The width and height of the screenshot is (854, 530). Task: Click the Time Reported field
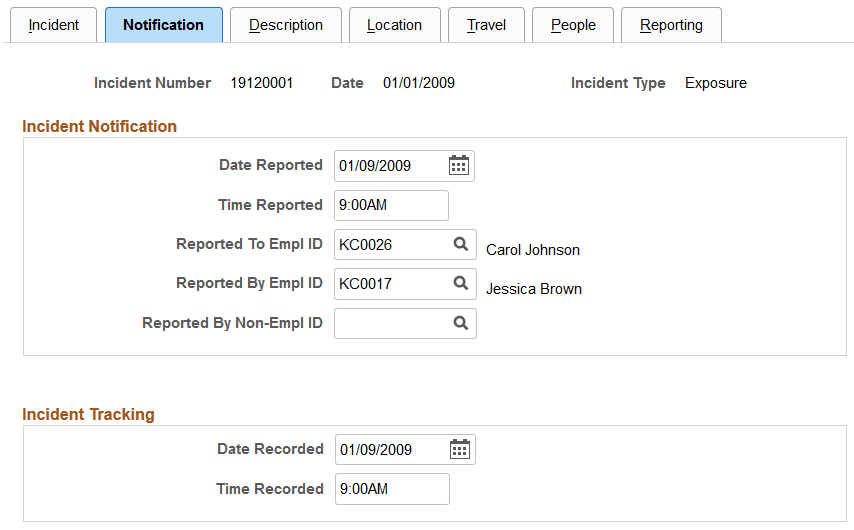pyautogui.click(x=391, y=205)
